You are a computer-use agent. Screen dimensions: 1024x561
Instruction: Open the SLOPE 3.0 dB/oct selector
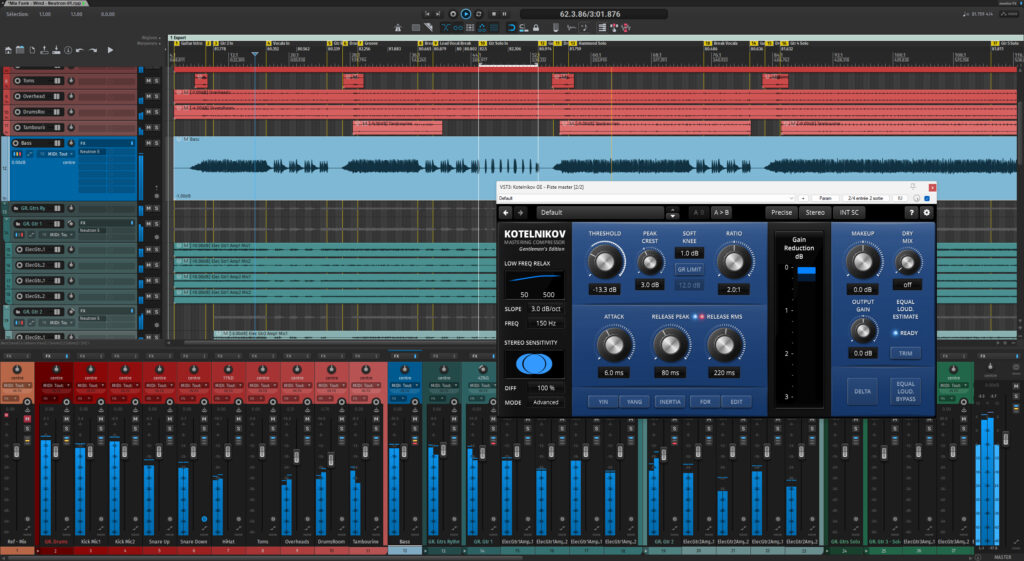pos(545,309)
